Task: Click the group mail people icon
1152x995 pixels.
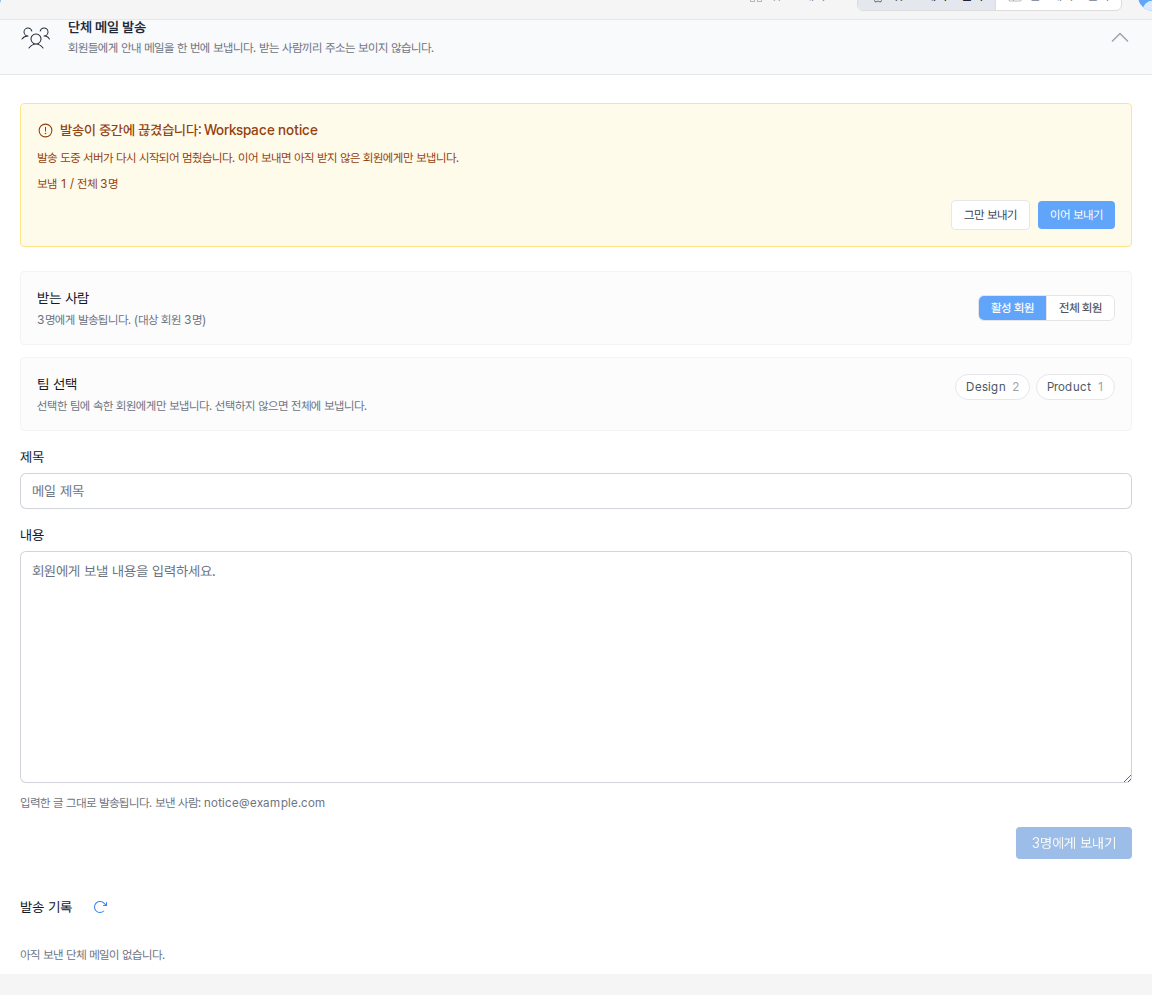Action: 35,37
